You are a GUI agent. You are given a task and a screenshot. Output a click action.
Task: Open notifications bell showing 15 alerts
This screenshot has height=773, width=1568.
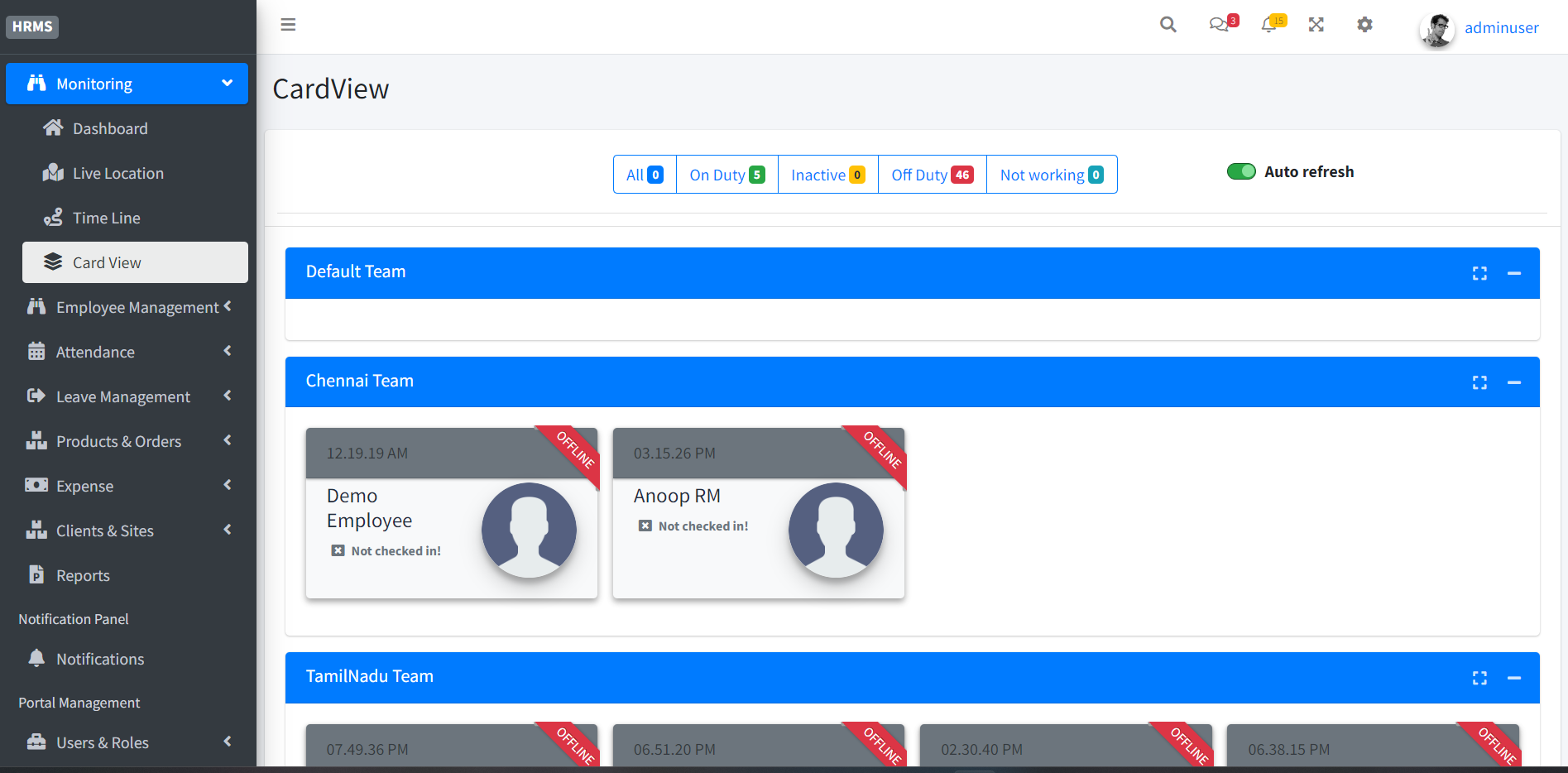pyautogui.click(x=1270, y=26)
